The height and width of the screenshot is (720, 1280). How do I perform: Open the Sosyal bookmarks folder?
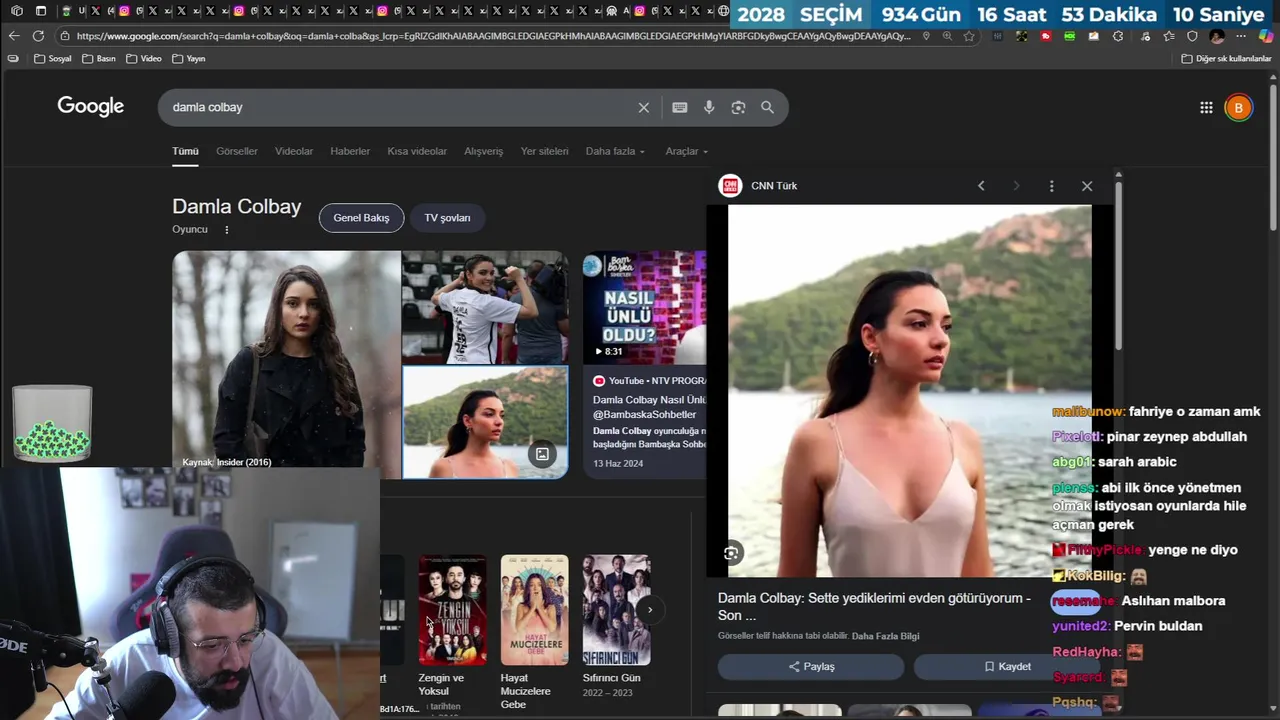[53, 59]
